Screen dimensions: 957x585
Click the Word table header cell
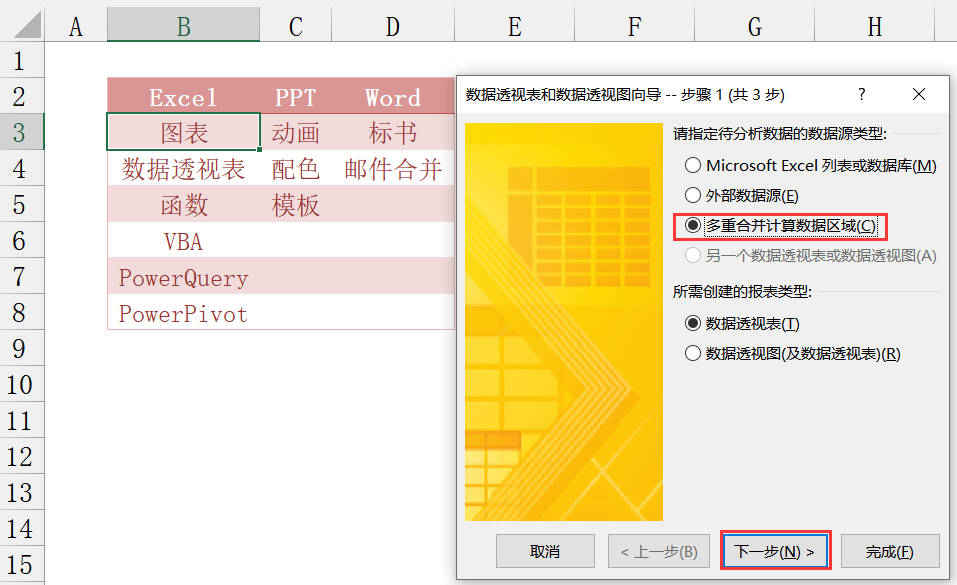pyautogui.click(x=392, y=96)
